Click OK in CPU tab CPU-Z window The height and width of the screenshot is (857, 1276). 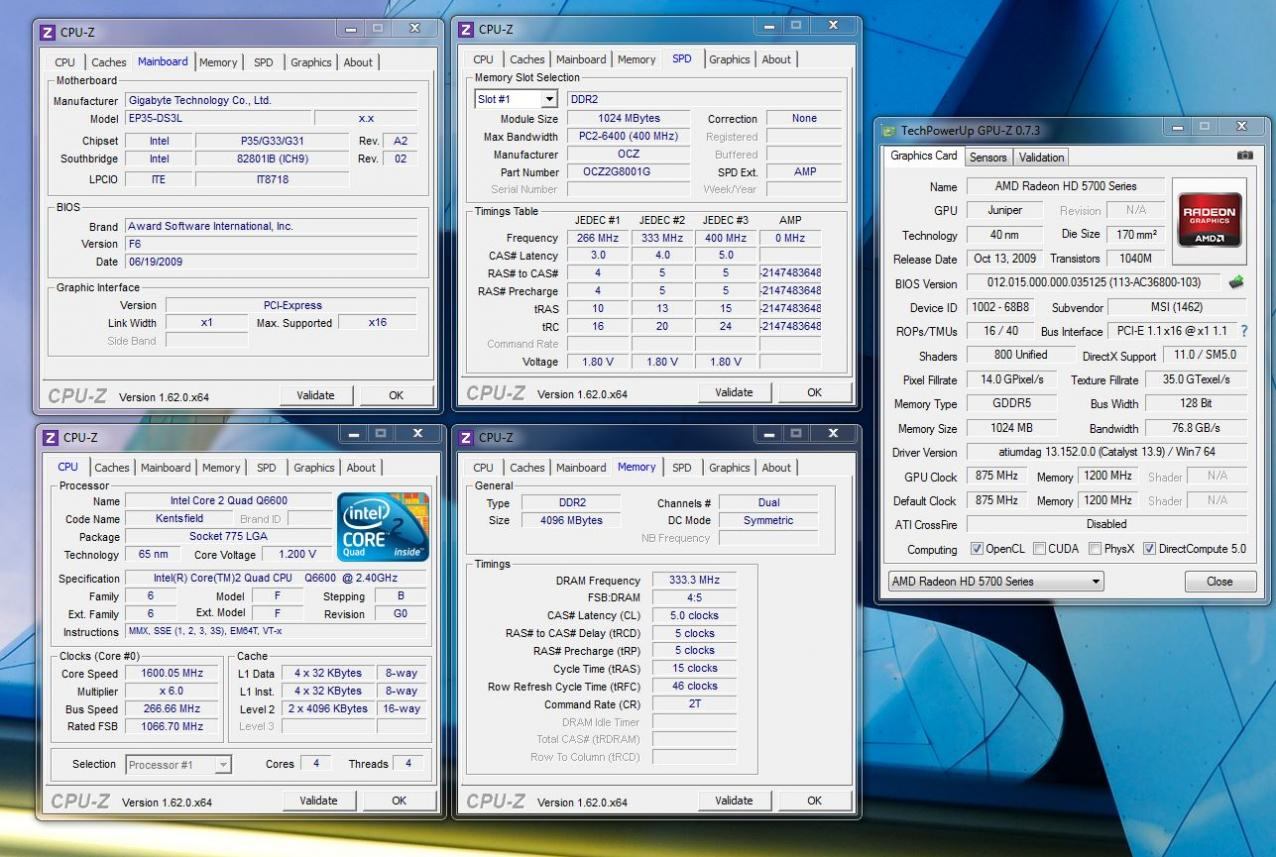coord(399,800)
